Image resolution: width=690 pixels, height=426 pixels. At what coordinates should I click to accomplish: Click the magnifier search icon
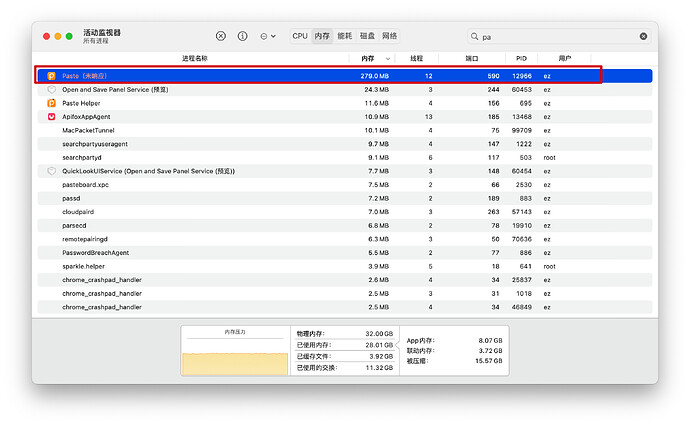point(474,37)
